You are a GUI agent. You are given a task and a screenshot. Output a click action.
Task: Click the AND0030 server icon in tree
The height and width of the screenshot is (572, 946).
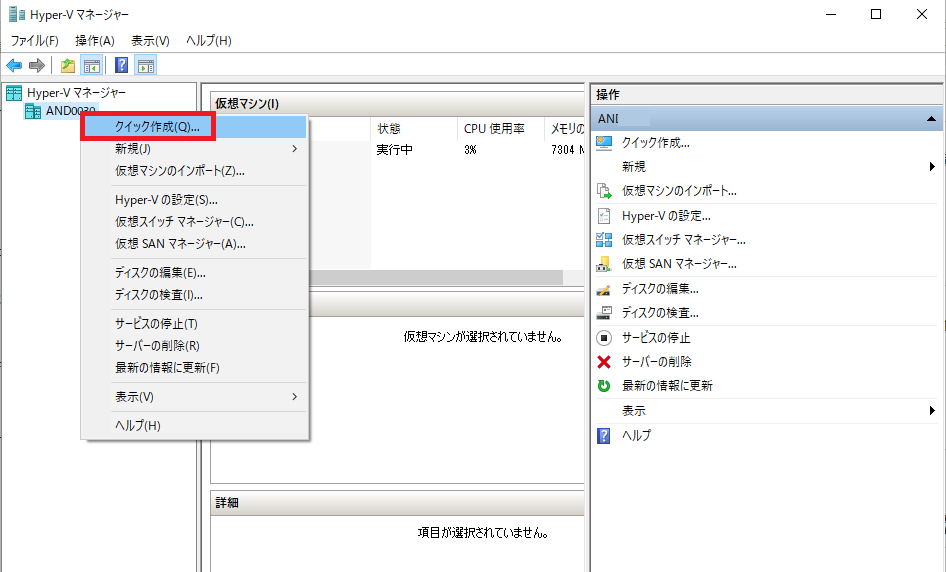[x=33, y=111]
